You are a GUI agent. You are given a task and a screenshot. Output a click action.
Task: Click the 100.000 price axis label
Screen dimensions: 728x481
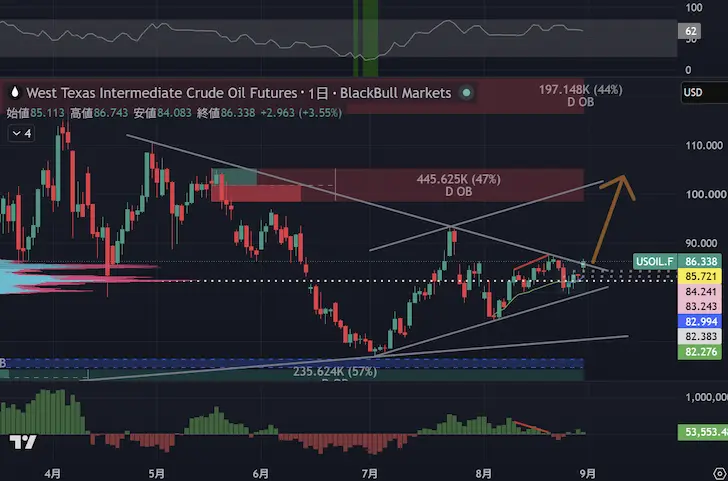(704, 194)
